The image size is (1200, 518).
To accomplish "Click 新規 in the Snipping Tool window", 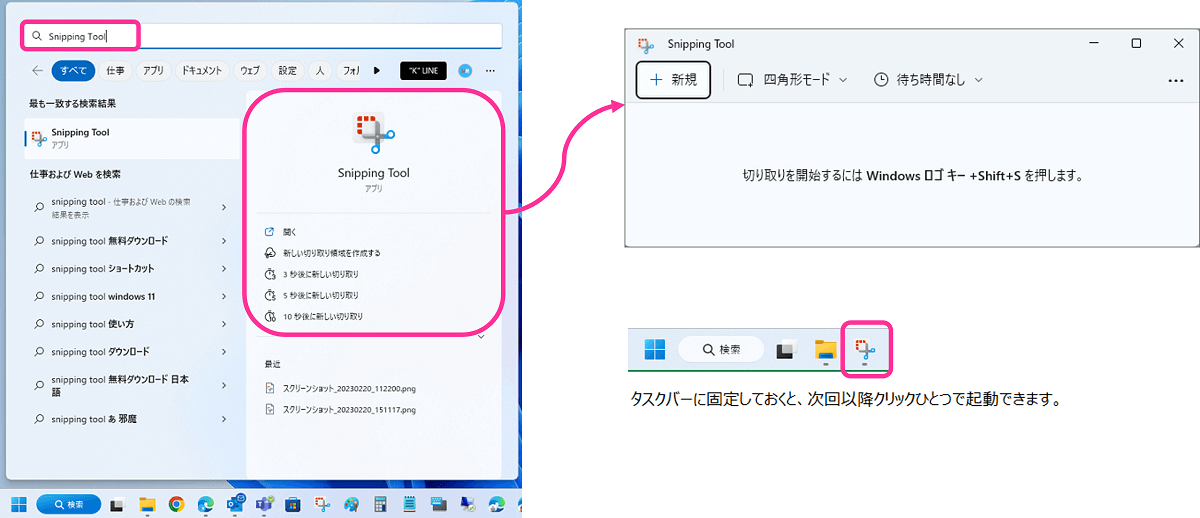I will coord(673,80).
